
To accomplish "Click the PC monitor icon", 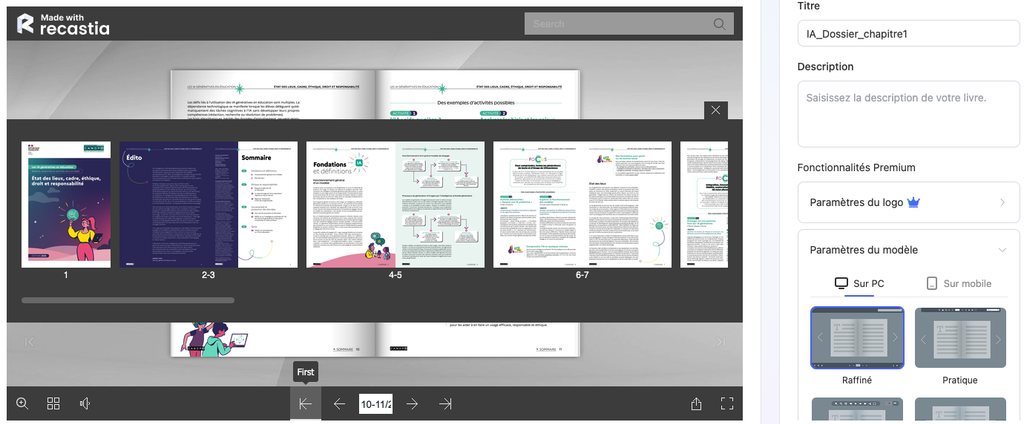I will tap(842, 284).
